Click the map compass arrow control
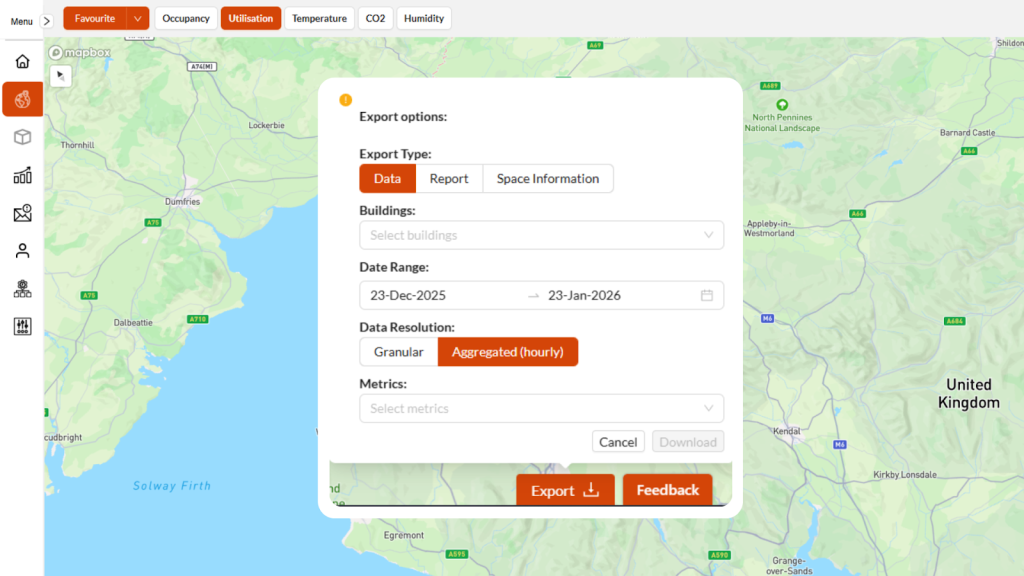 [60, 76]
